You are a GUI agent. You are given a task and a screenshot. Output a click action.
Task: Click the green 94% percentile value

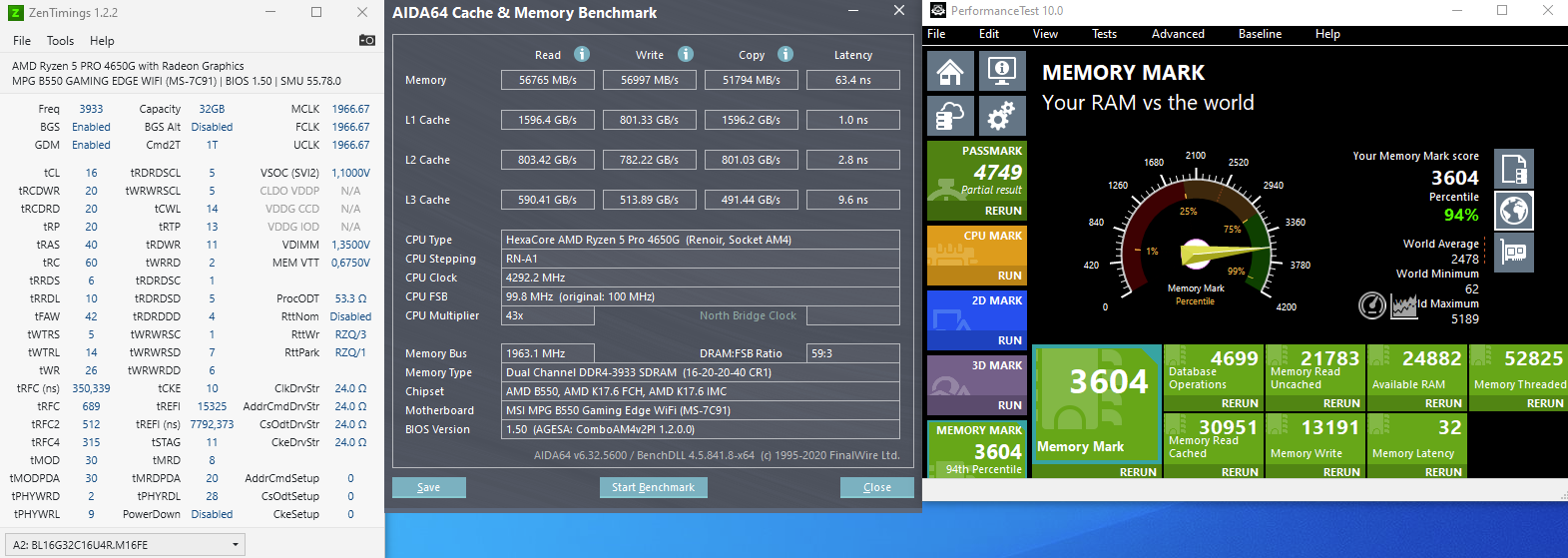point(1461,215)
